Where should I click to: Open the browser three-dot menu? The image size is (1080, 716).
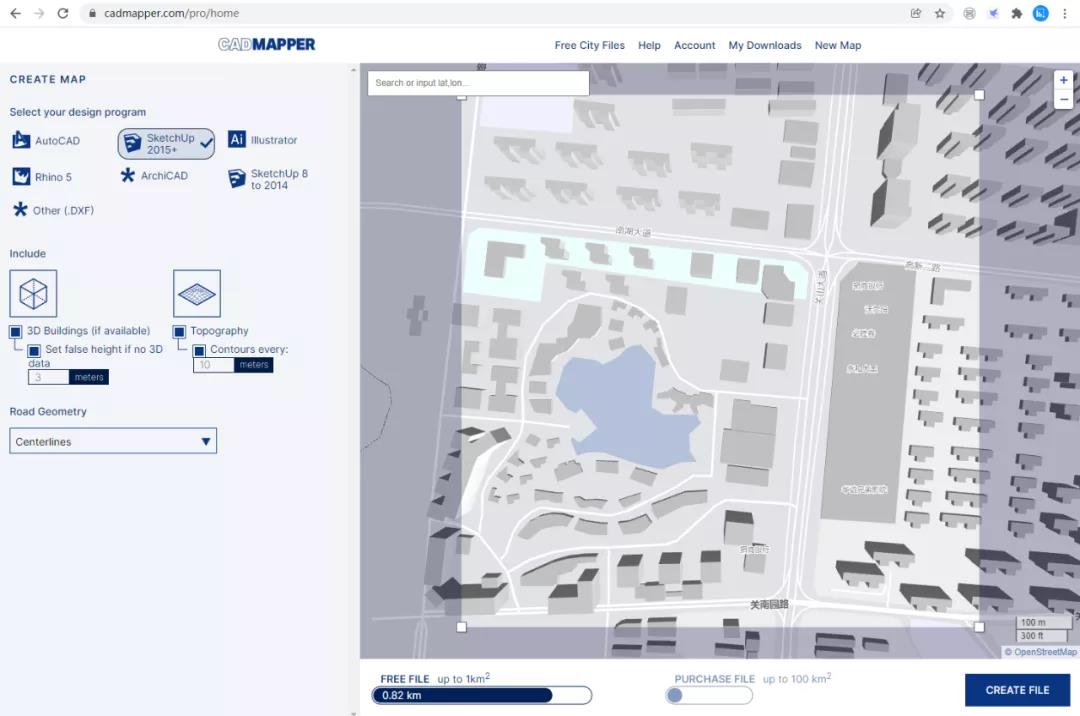pos(1065,13)
